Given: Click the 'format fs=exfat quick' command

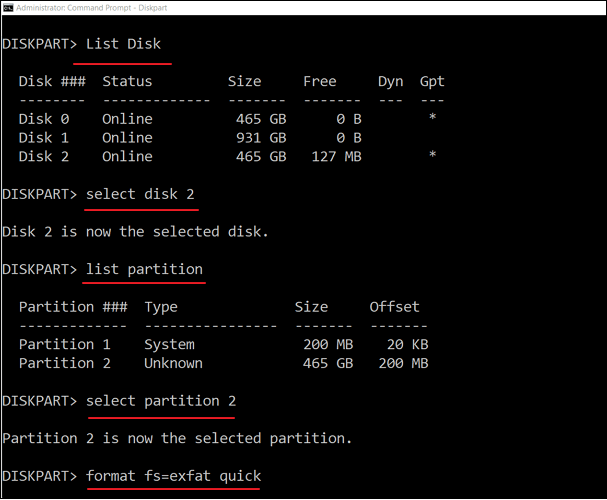Looking at the screenshot, I should point(173,475).
